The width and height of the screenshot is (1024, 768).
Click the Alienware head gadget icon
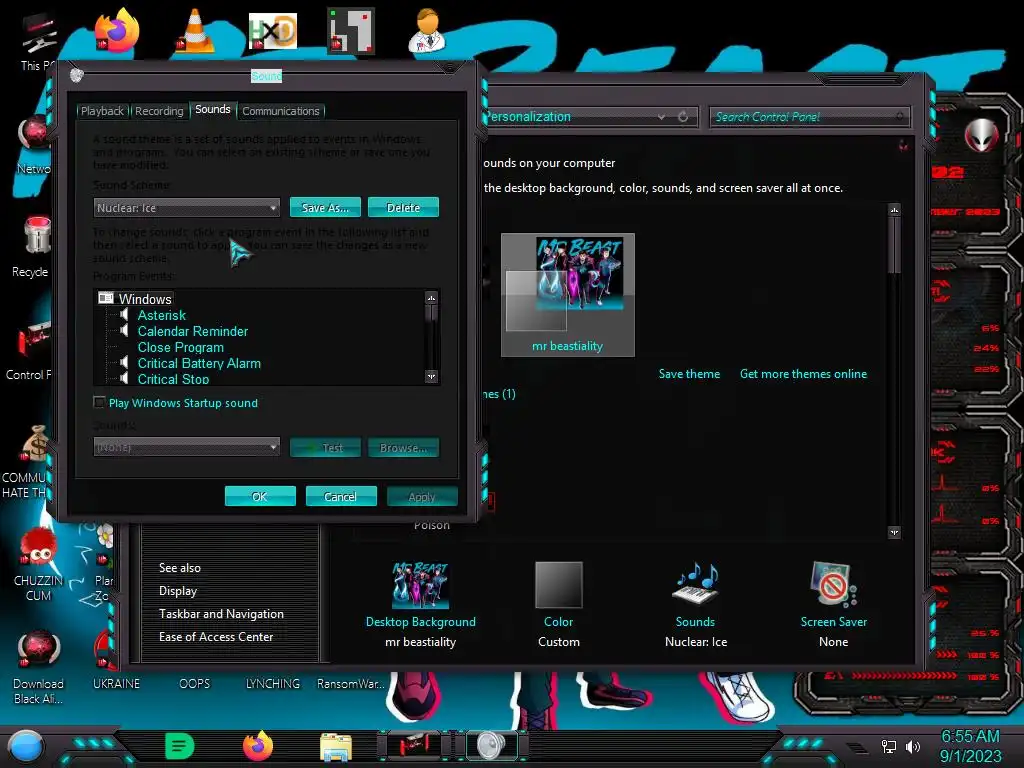coord(981,135)
